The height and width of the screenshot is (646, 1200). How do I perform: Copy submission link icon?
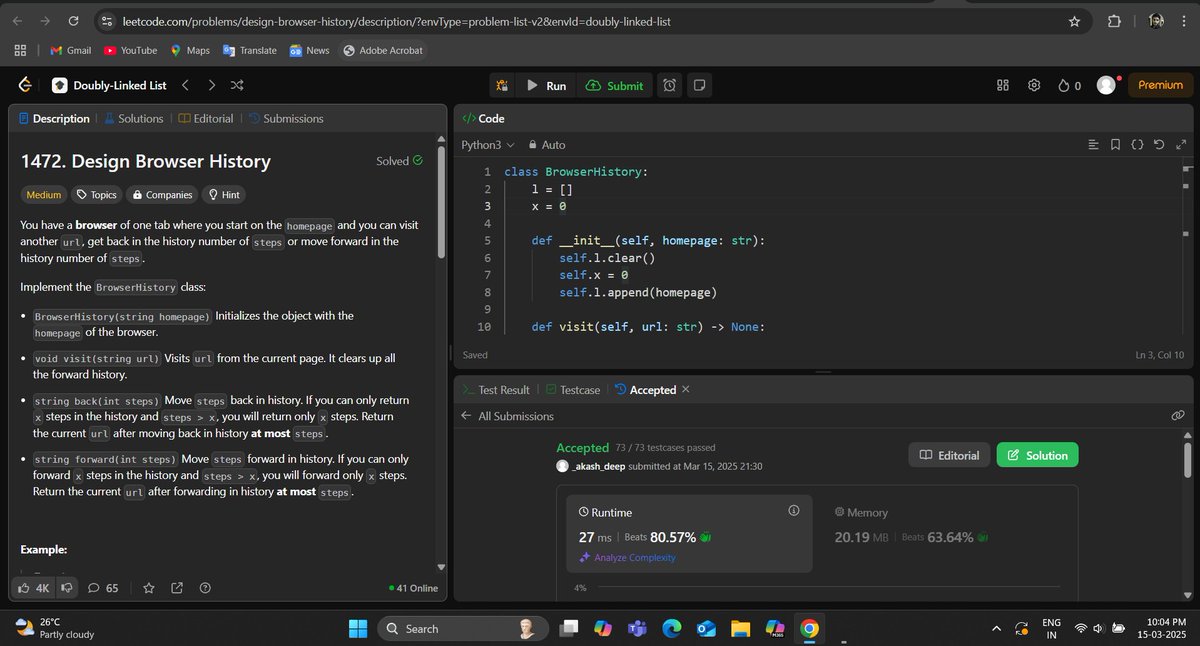[x=1177, y=415]
